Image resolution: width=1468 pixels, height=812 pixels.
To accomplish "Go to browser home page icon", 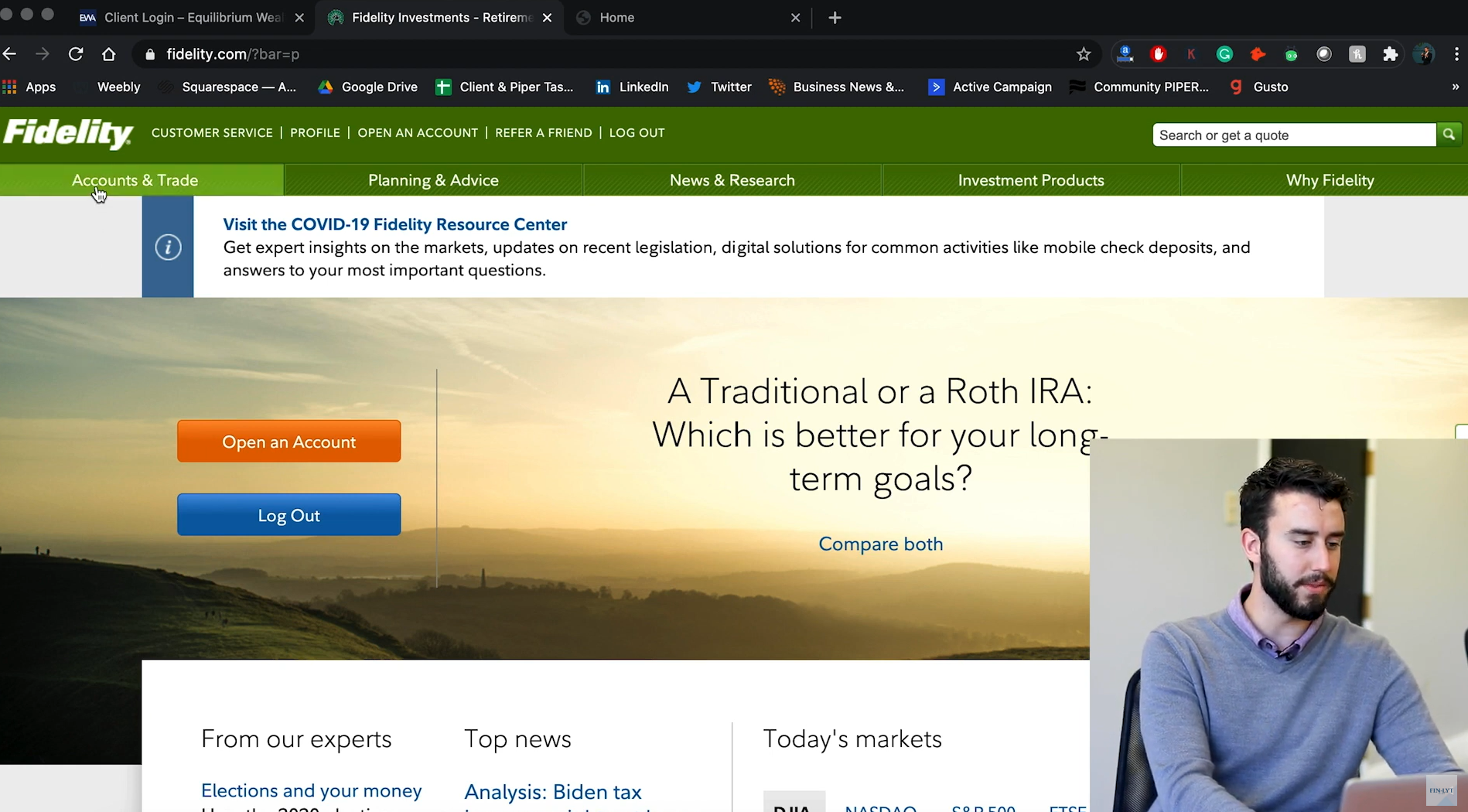I will pos(108,54).
